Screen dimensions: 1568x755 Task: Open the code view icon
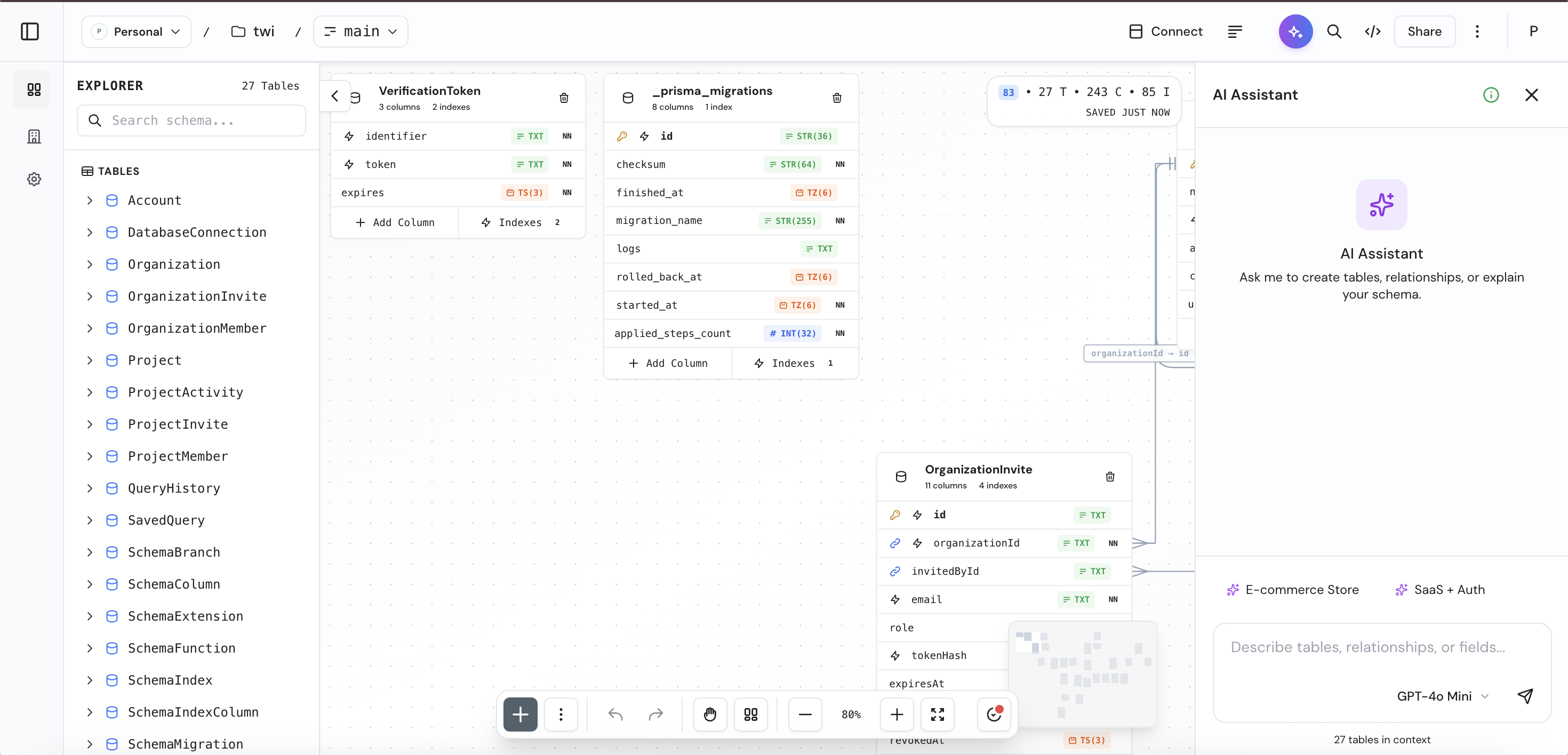pos(1372,31)
